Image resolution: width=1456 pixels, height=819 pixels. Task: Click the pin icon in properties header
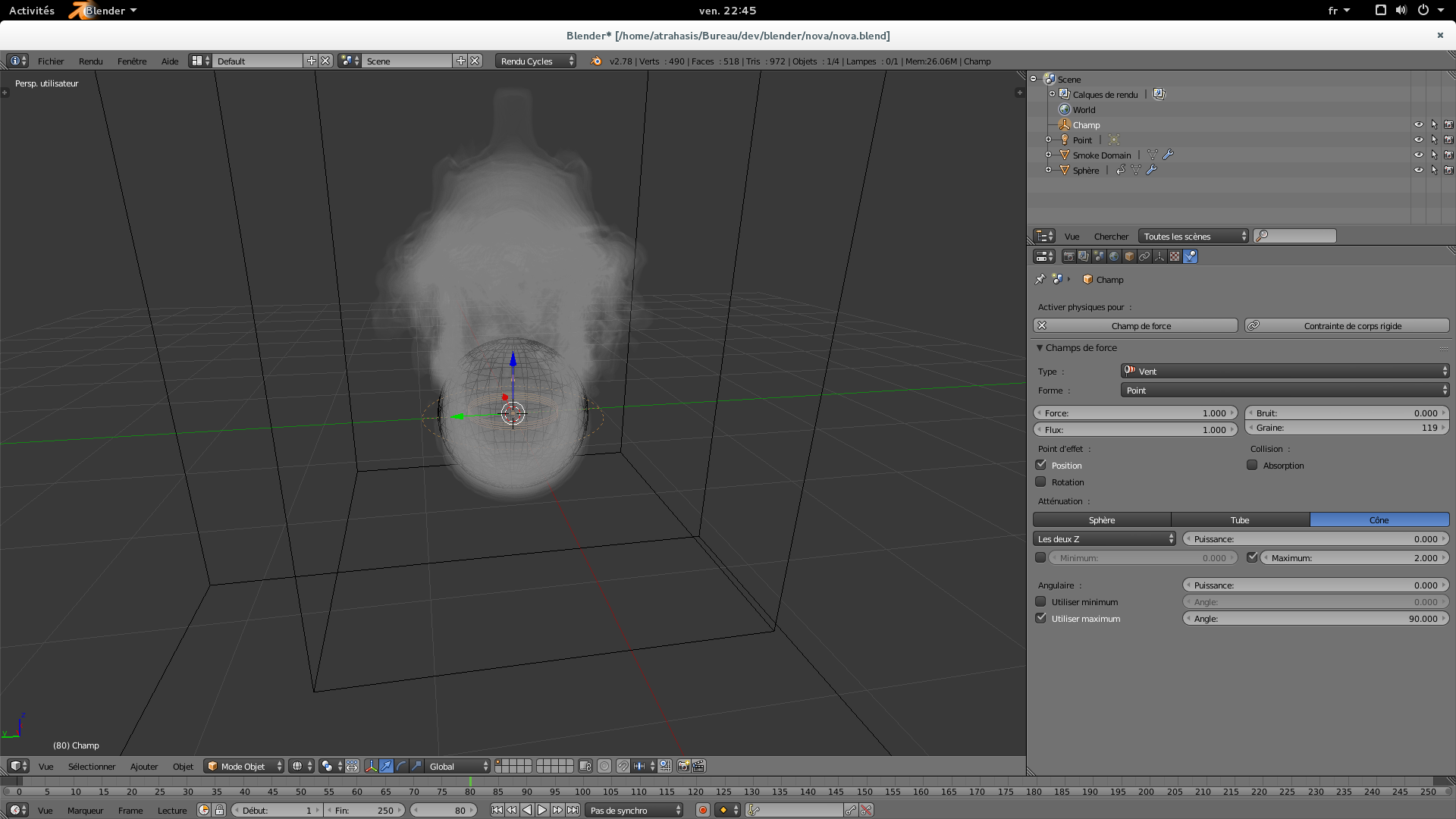[1040, 279]
